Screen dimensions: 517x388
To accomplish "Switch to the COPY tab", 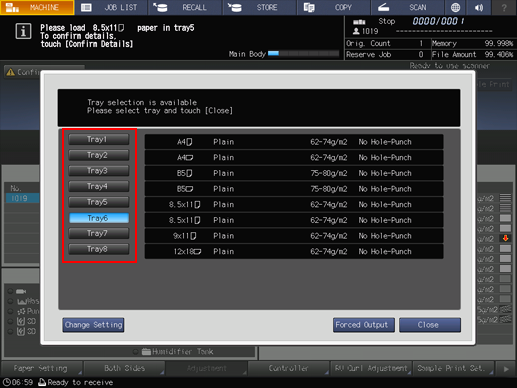I will (x=334, y=7).
